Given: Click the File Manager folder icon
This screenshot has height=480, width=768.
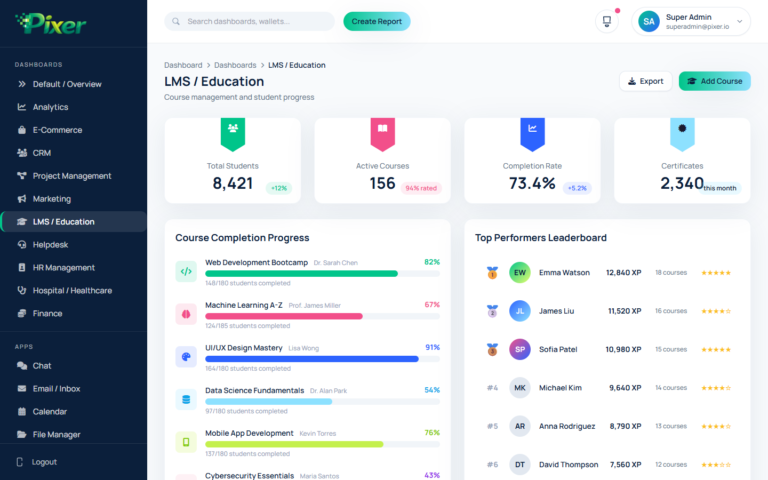Looking at the screenshot, I should [x=22, y=434].
